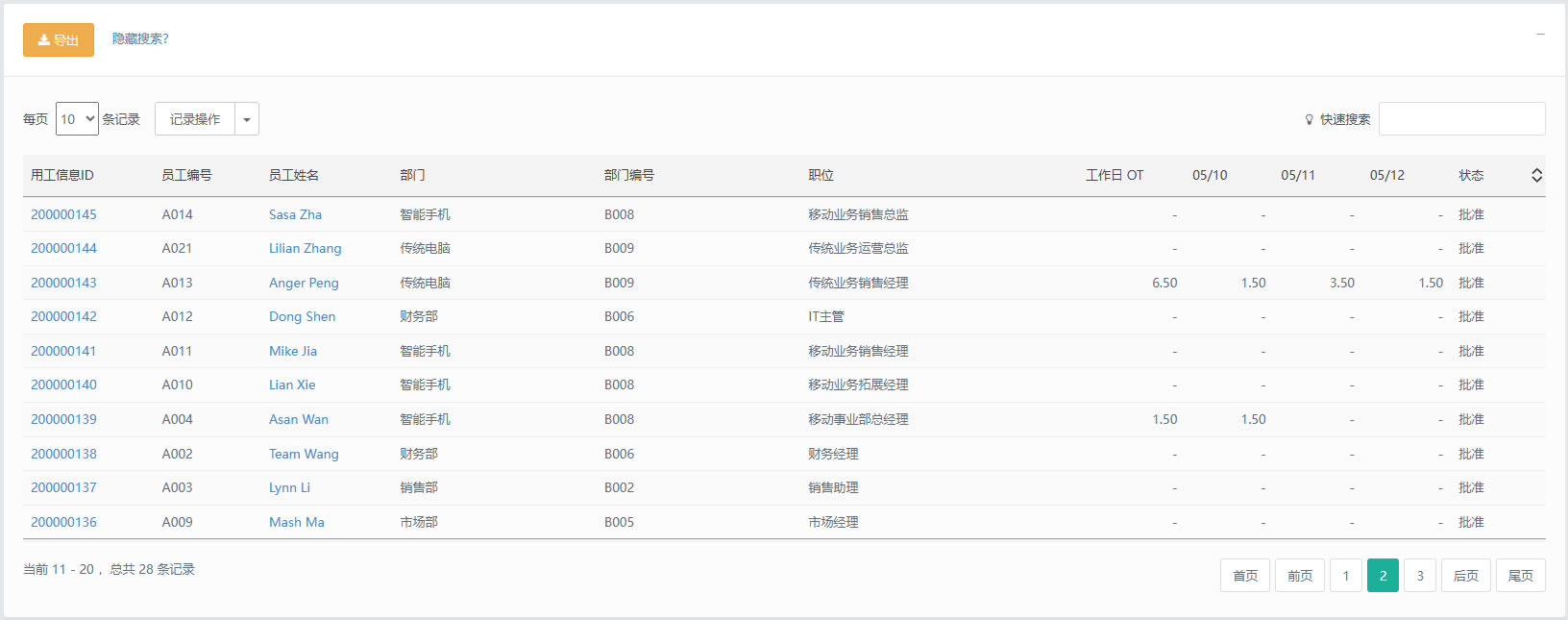The image size is (1568, 620).
Task: Go to page 1 of results
Action: pyautogui.click(x=1345, y=576)
